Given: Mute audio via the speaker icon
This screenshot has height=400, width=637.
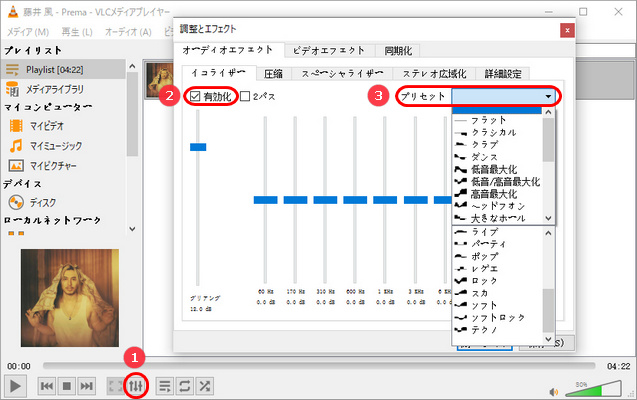Looking at the screenshot, I should (554, 392).
